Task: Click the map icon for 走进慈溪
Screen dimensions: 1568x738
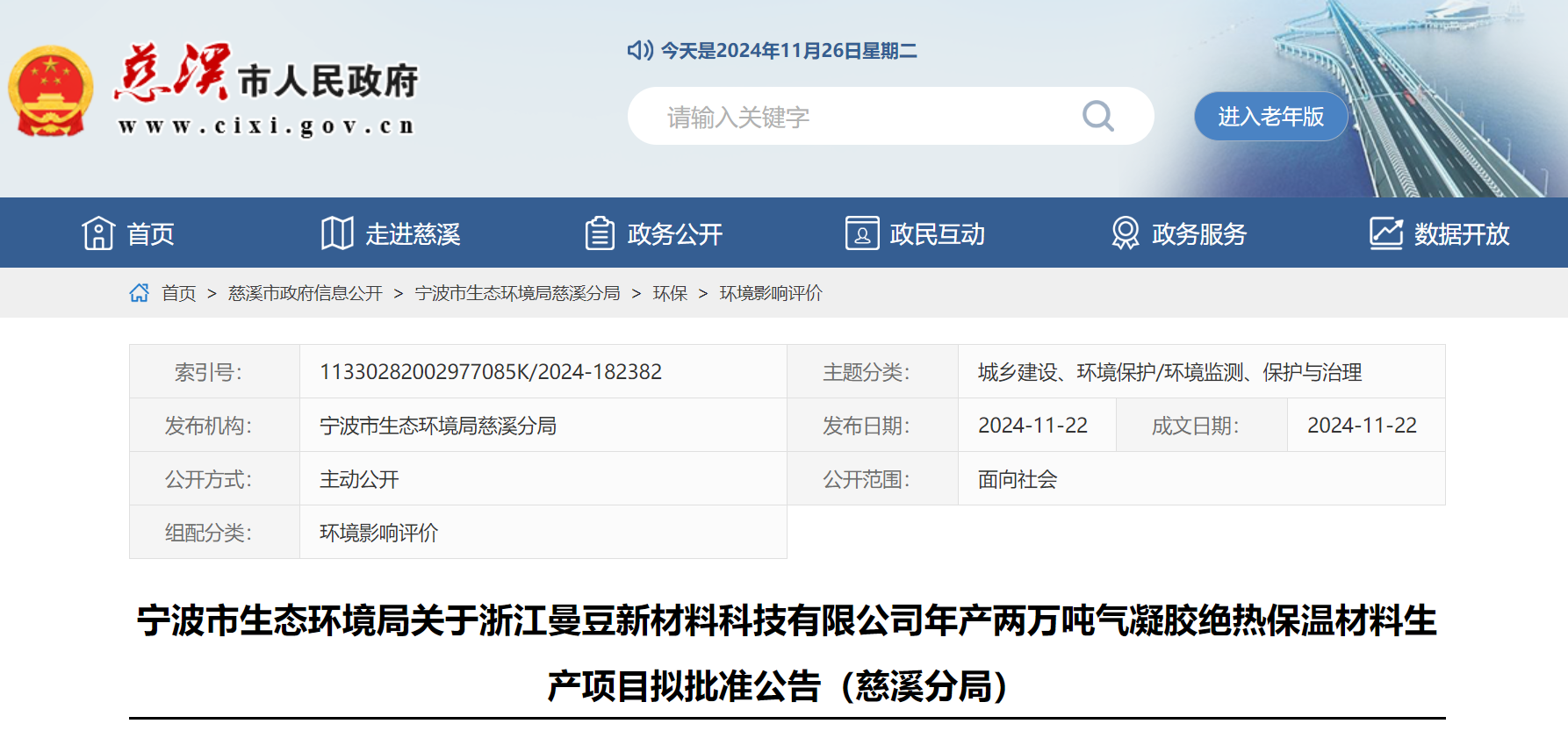Action: (337, 233)
